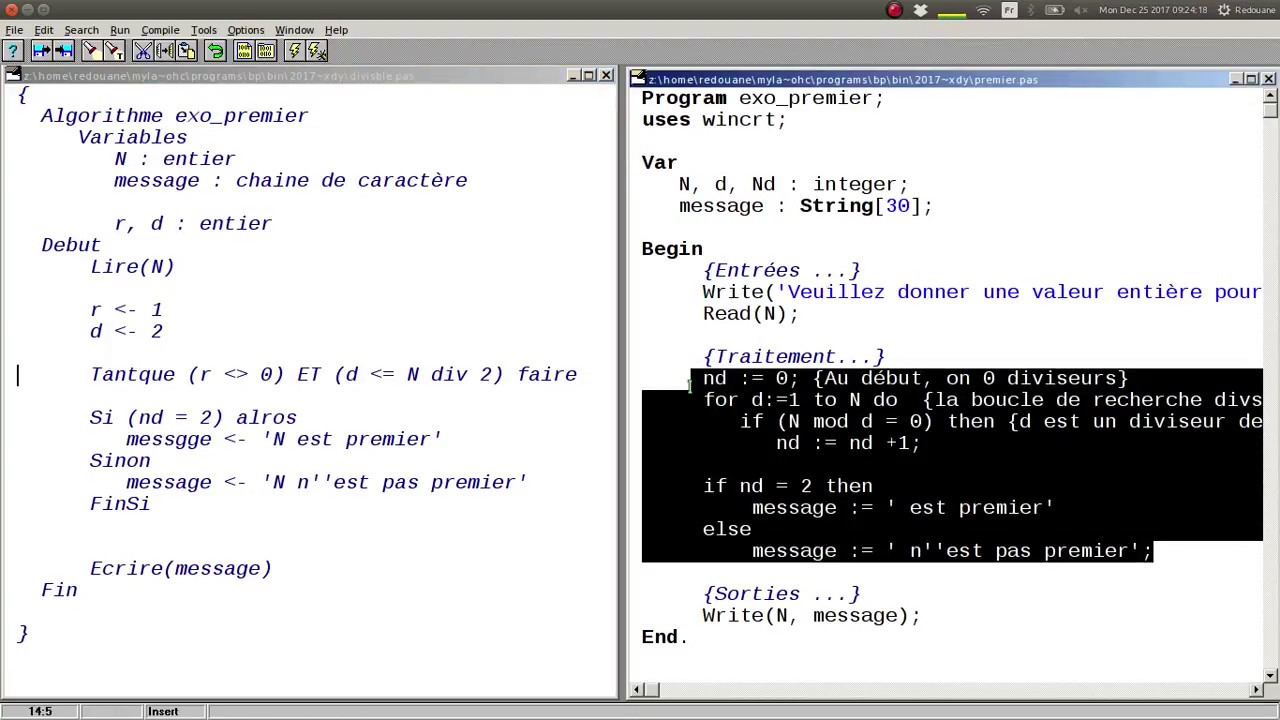The height and width of the screenshot is (720, 1280).
Task: Click the Cut scissors toolbar icon
Action: click(143, 51)
